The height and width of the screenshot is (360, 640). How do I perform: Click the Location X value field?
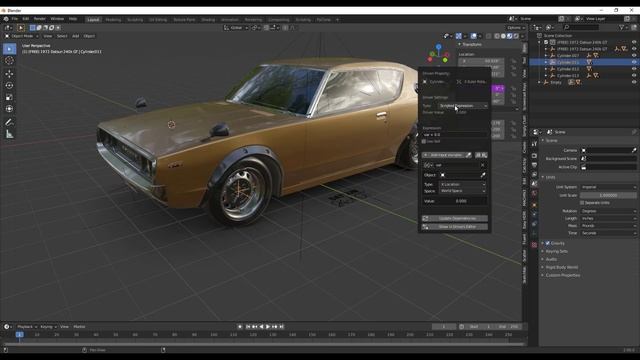(480, 61)
